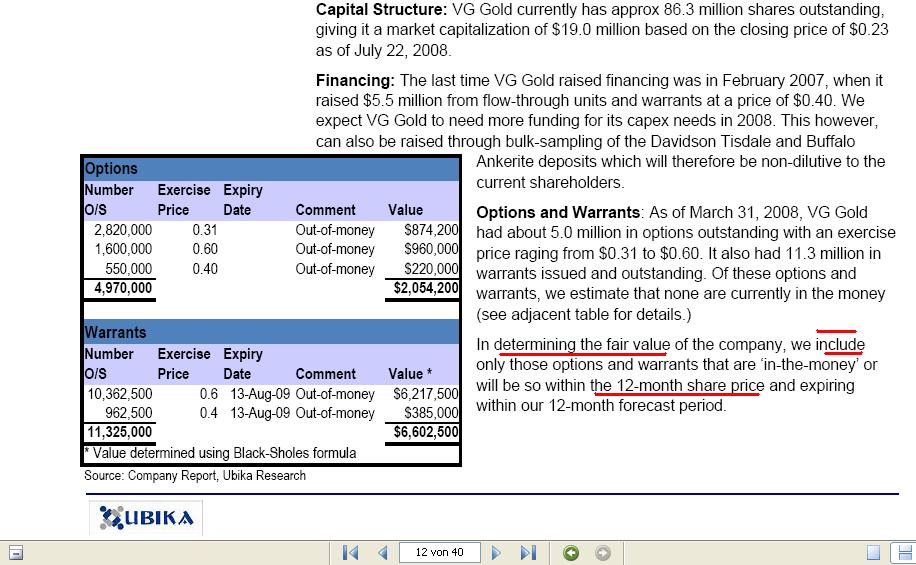
Task: Click the 'Warrants' table header
Action: pos(115,332)
